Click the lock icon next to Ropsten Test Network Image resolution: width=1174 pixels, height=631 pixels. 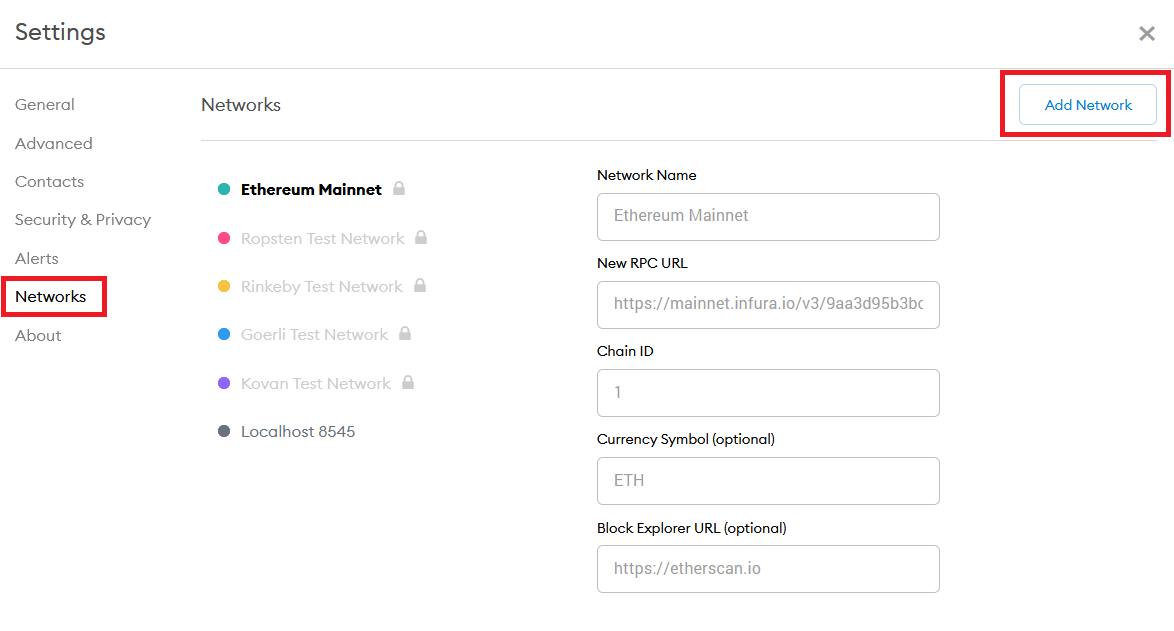tap(421, 237)
